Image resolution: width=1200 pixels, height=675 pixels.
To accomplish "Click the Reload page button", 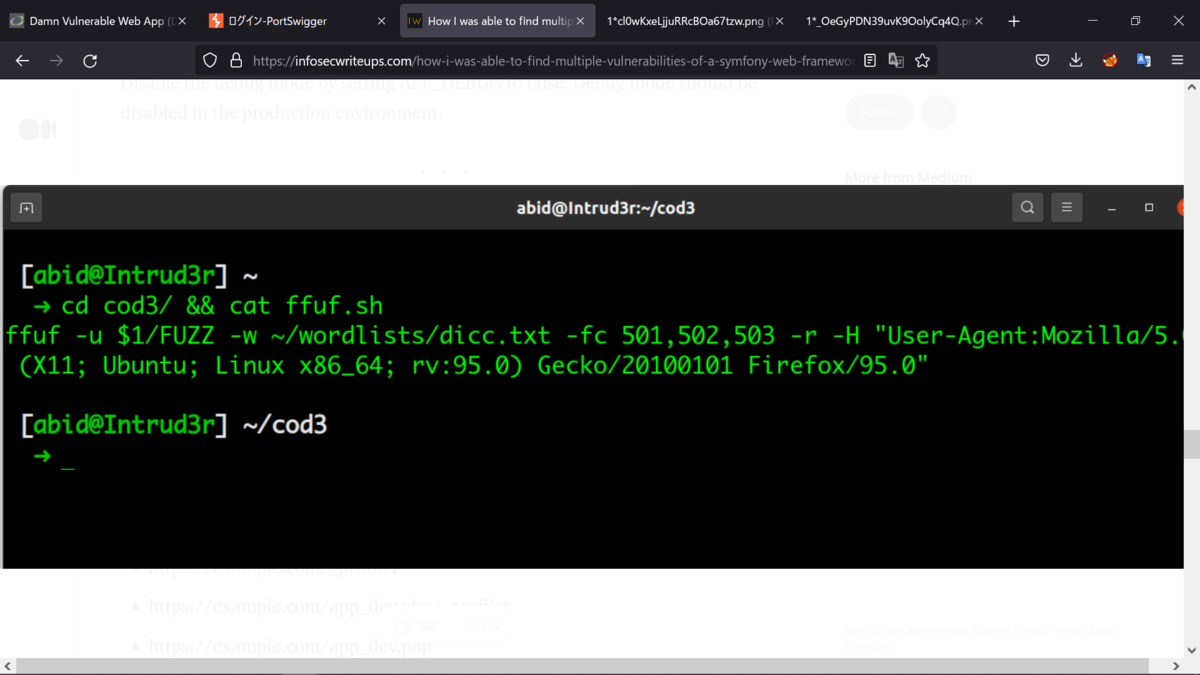I will pos(90,60).
